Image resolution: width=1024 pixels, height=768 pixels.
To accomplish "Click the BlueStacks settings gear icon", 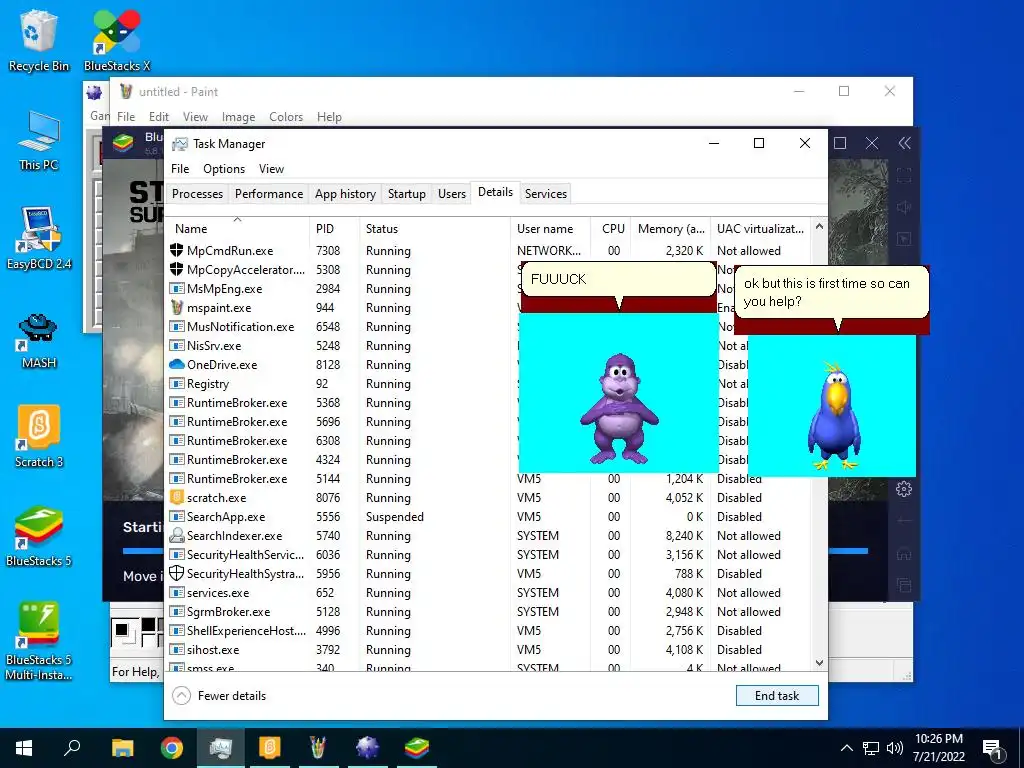I will (x=904, y=488).
